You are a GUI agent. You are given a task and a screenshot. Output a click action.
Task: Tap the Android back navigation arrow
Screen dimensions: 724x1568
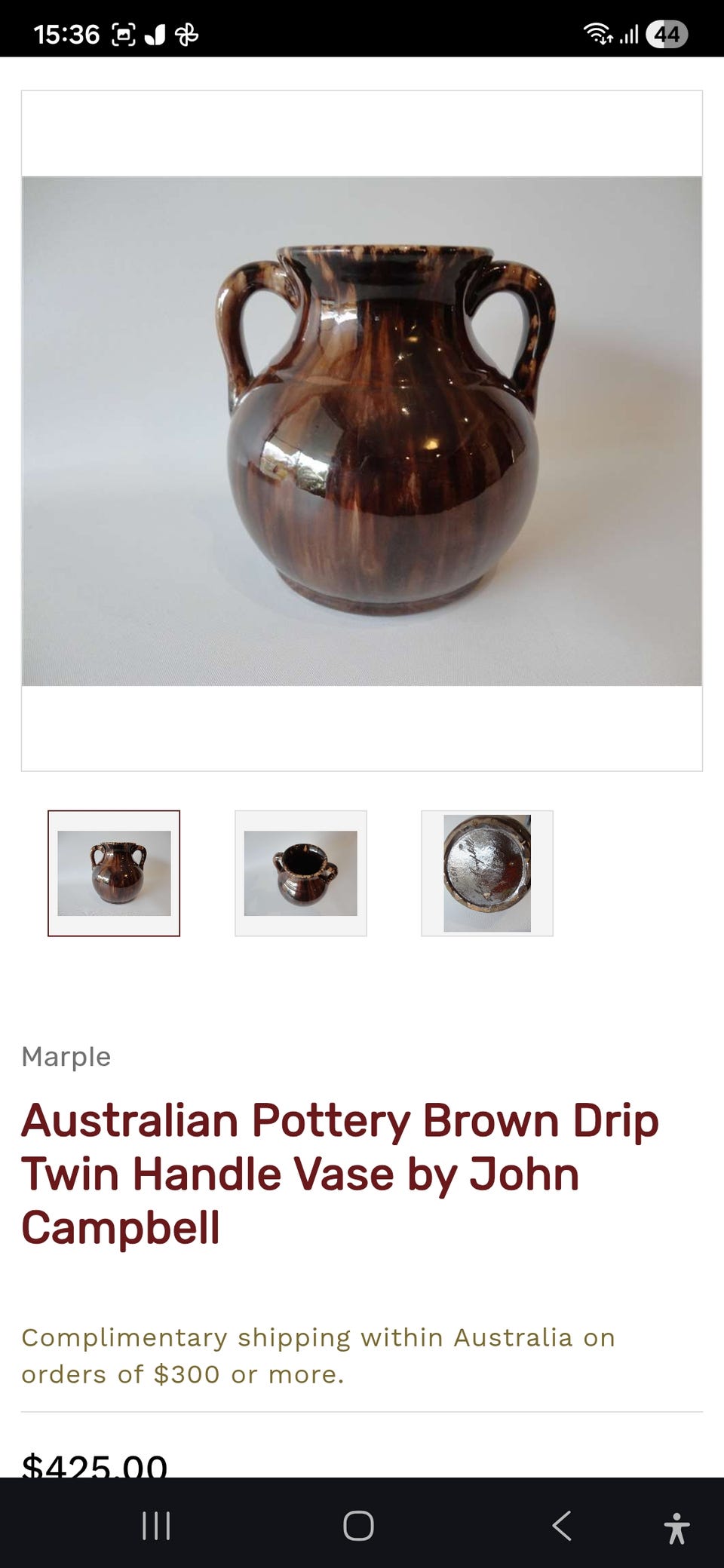point(562,1526)
